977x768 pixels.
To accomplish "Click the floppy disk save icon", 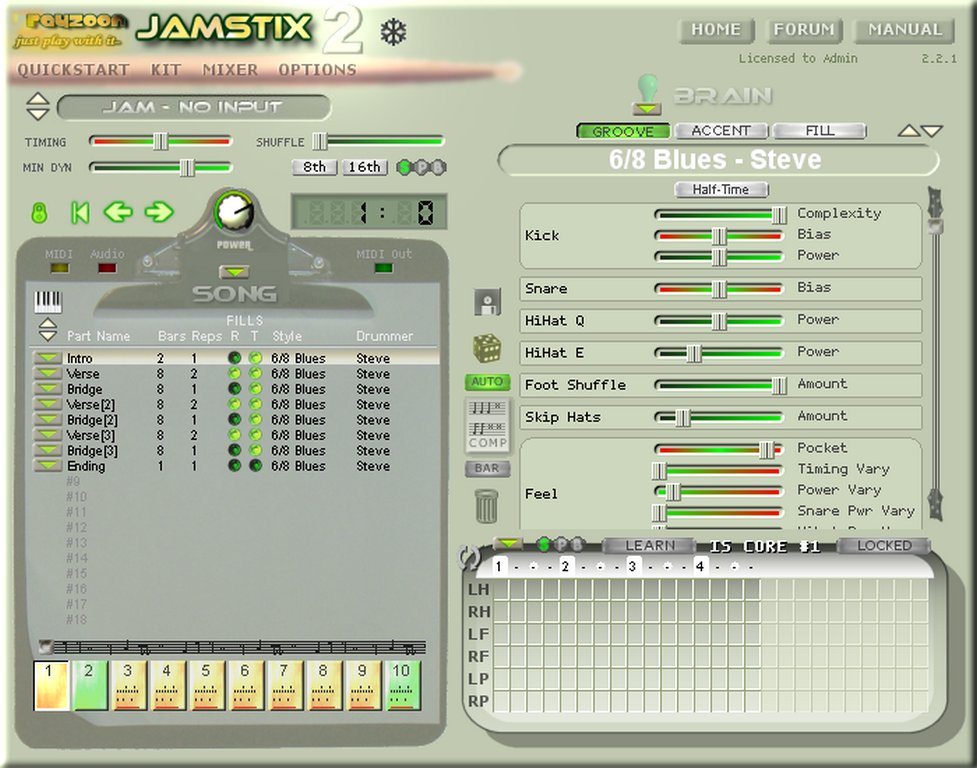I will [x=487, y=302].
